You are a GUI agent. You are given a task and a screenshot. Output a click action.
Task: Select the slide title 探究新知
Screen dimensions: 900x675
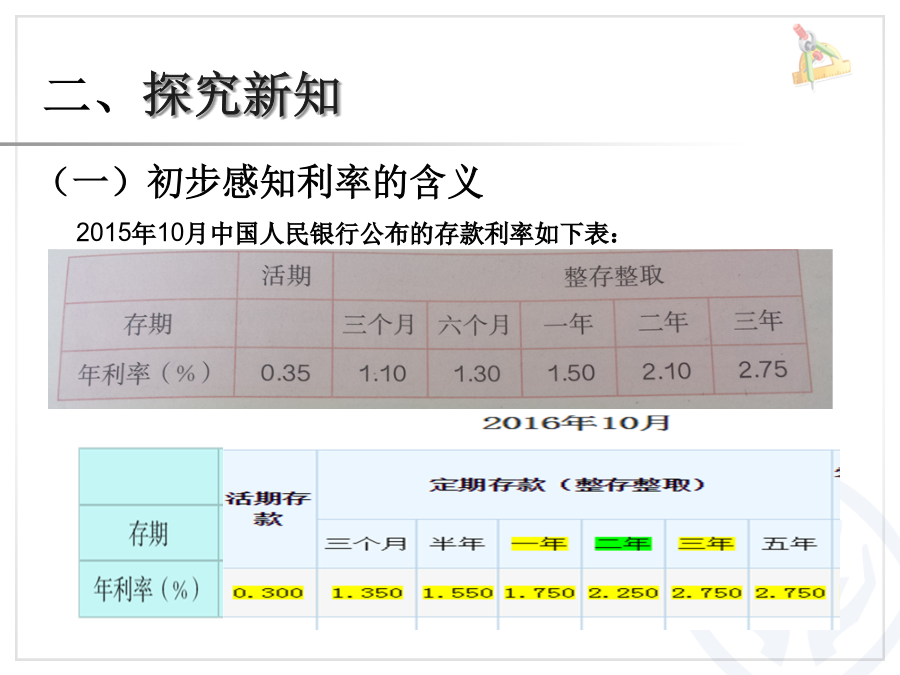(242, 95)
